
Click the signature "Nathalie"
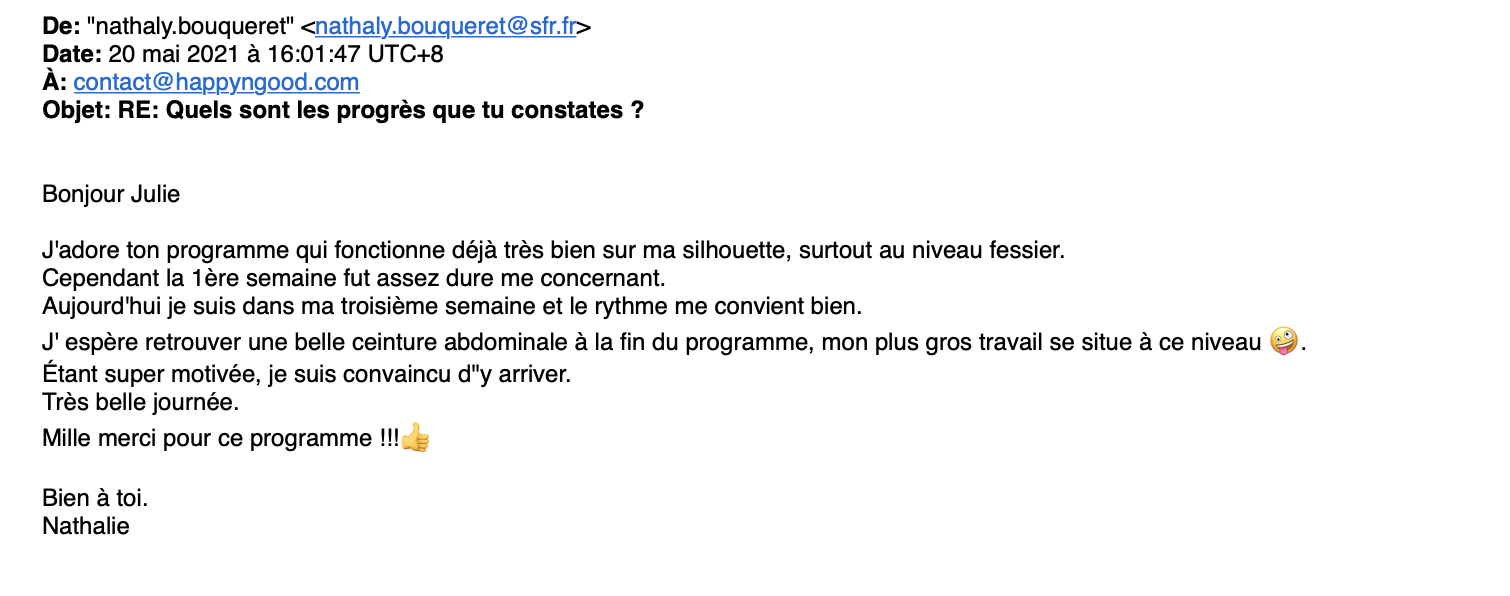pos(86,525)
